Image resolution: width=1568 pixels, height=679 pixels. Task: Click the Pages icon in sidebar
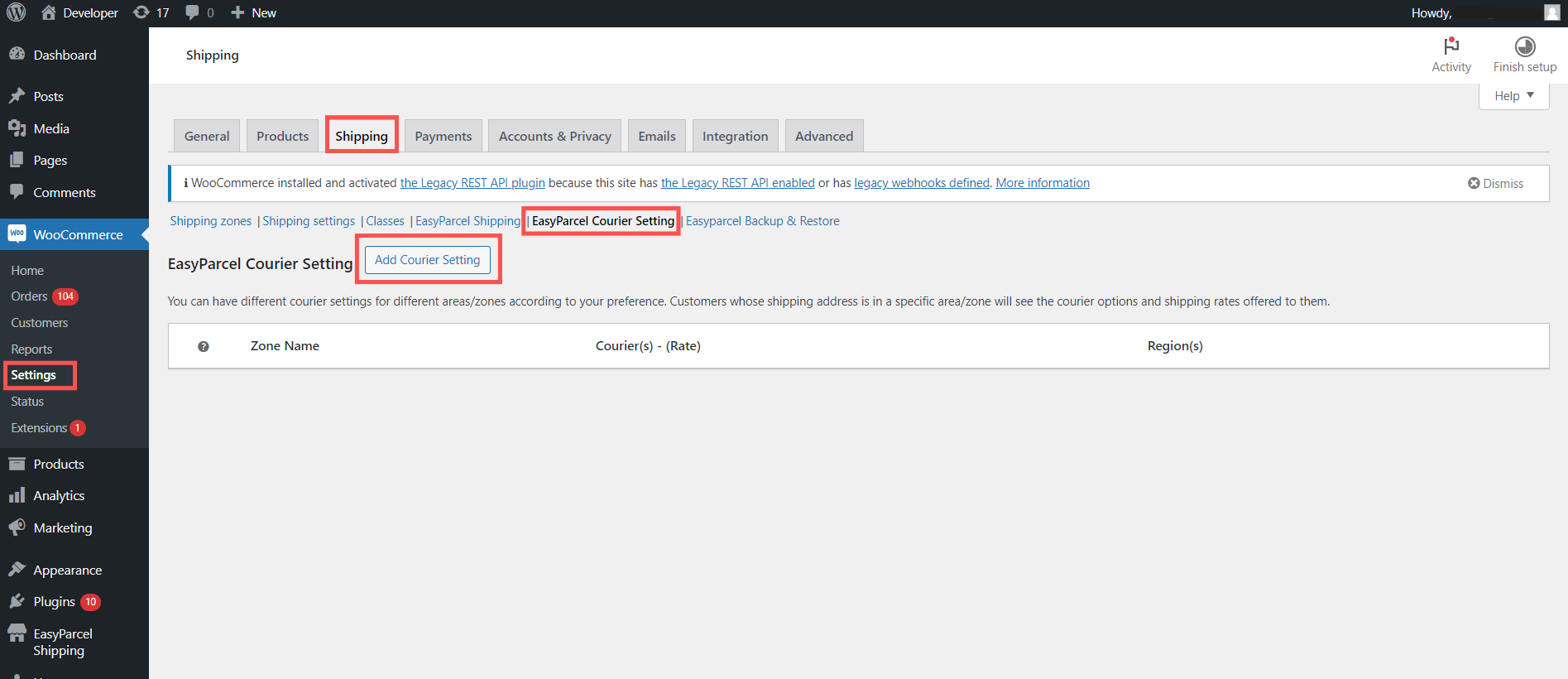click(17, 160)
